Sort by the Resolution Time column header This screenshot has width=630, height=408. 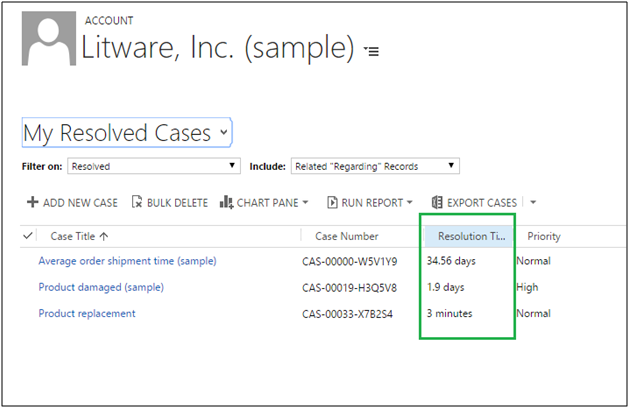pos(468,236)
